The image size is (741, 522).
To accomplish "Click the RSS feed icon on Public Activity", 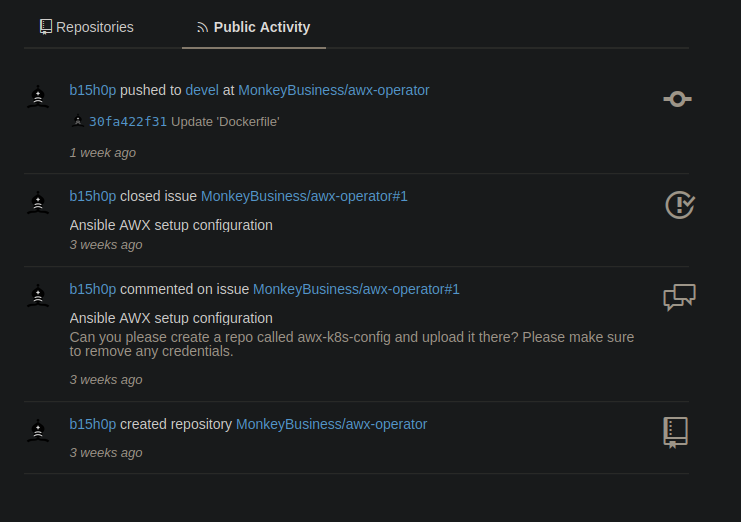I will pyautogui.click(x=203, y=27).
